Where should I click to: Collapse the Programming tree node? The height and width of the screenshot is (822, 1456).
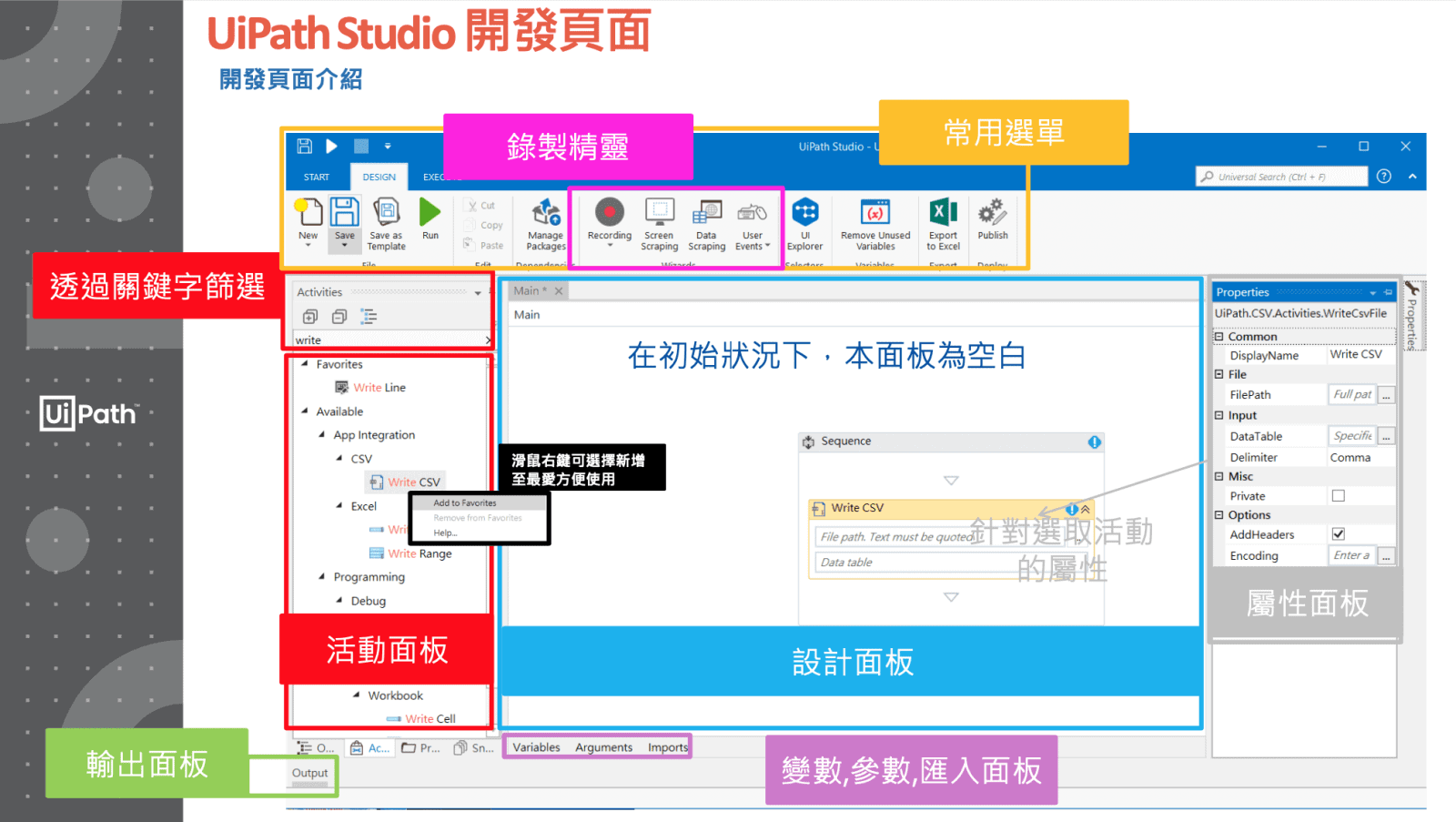tap(322, 577)
